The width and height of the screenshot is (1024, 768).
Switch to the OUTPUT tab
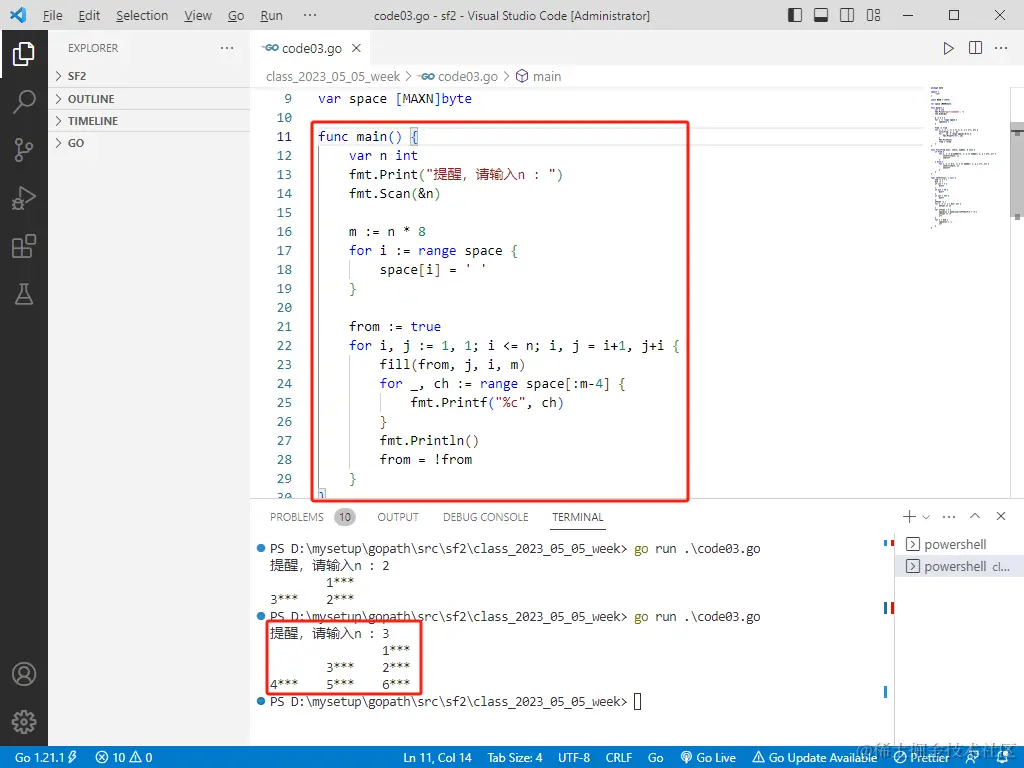tap(398, 517)
